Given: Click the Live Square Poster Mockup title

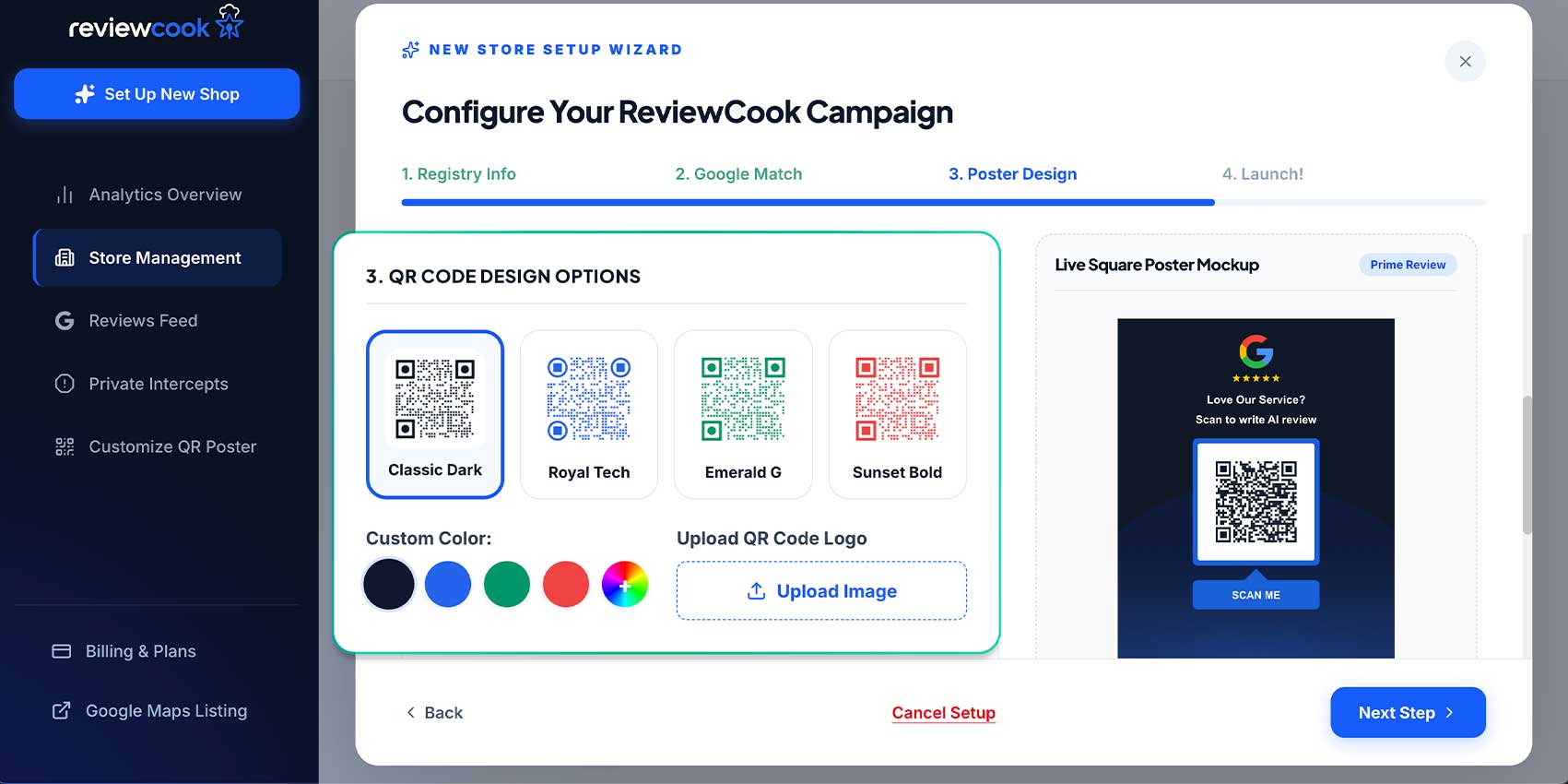Looking at the screenshot, I should [x=1157, y=265].
